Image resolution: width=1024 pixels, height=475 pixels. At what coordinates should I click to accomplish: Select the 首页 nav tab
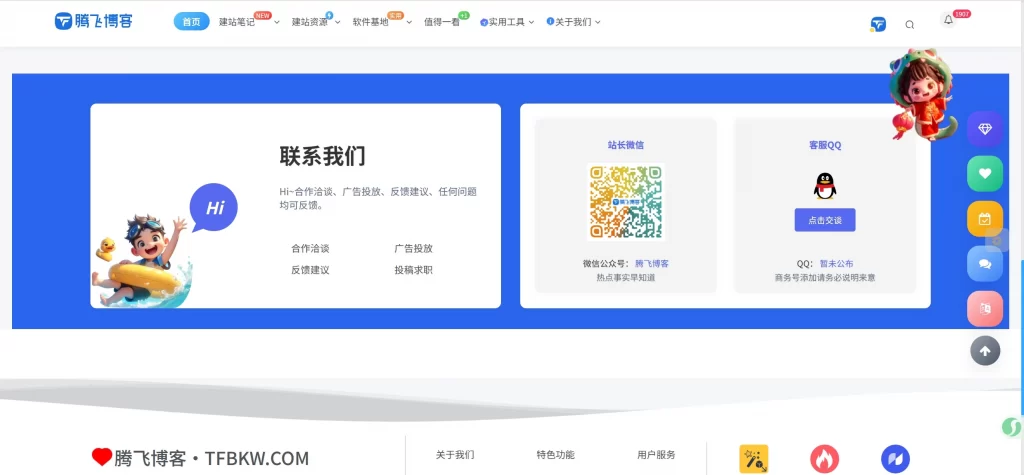191,22
